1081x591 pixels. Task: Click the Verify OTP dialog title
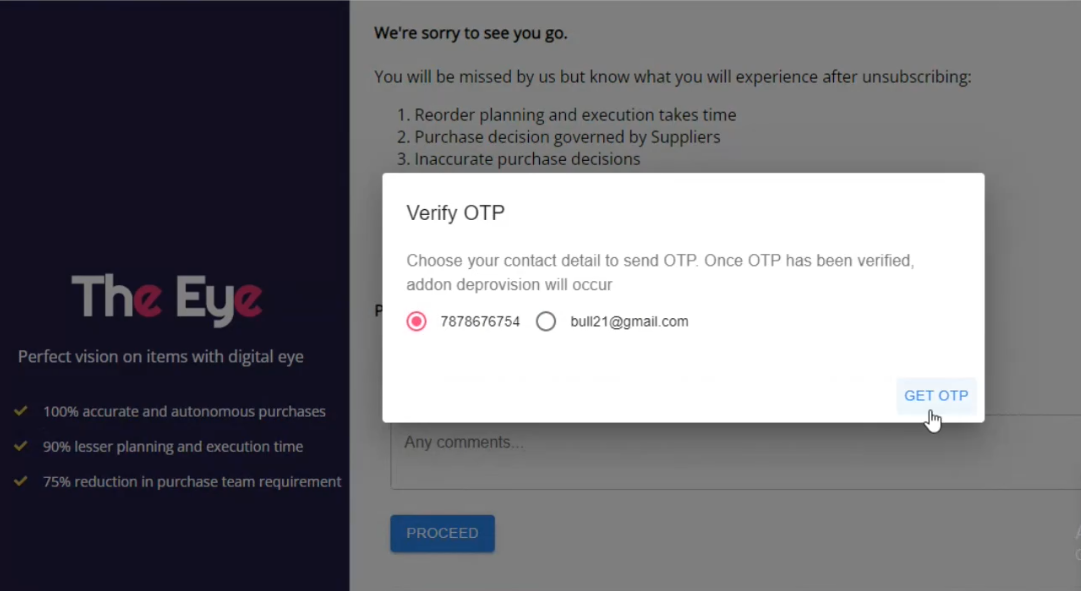coord(455,213)
